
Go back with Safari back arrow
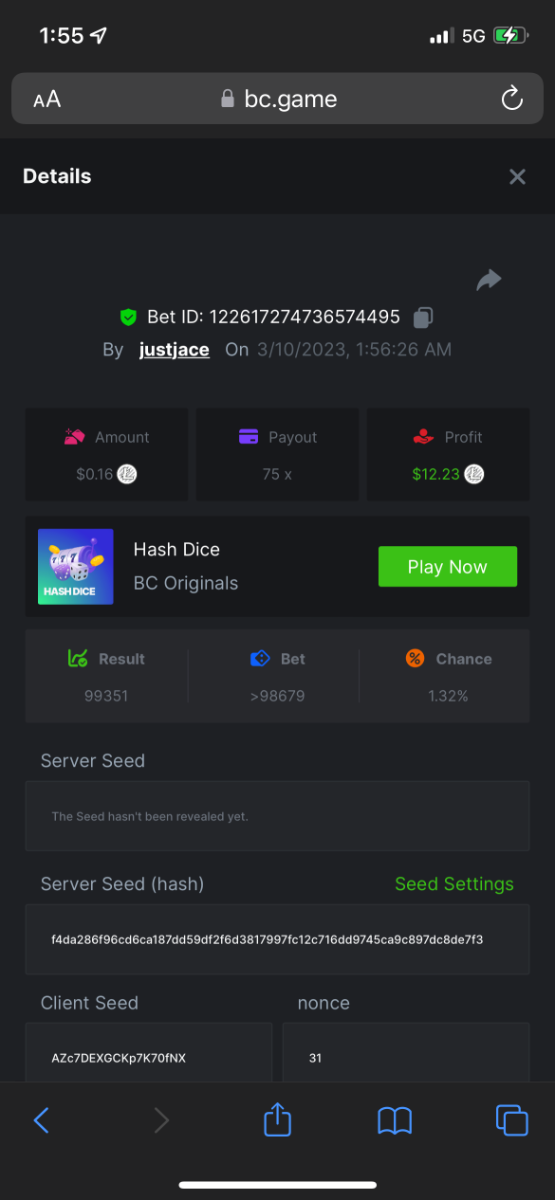[41, 1120]
